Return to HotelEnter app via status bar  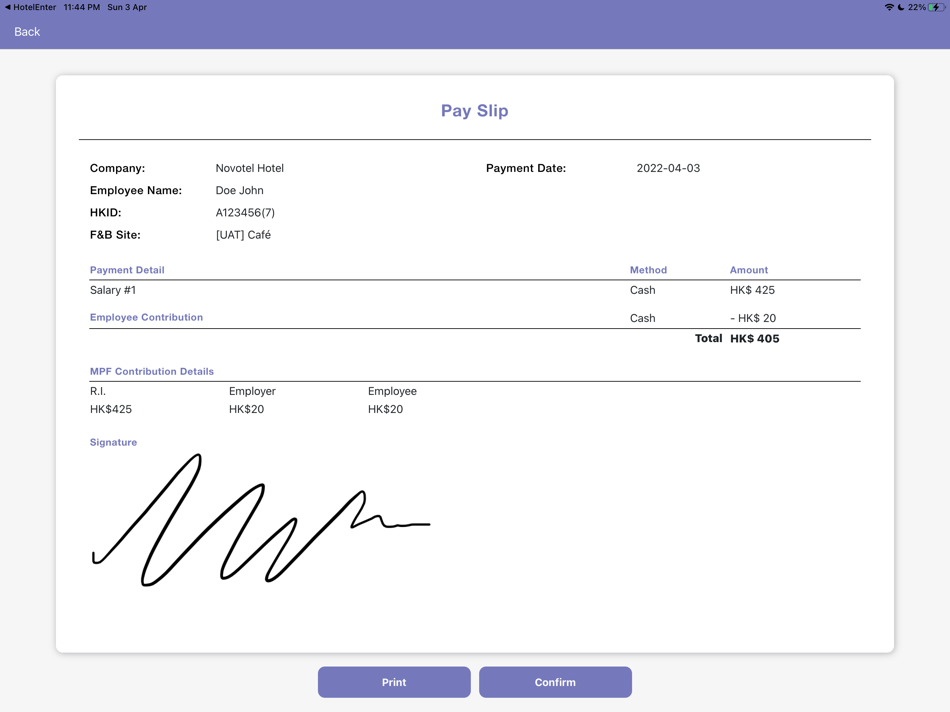click(30, 7)
